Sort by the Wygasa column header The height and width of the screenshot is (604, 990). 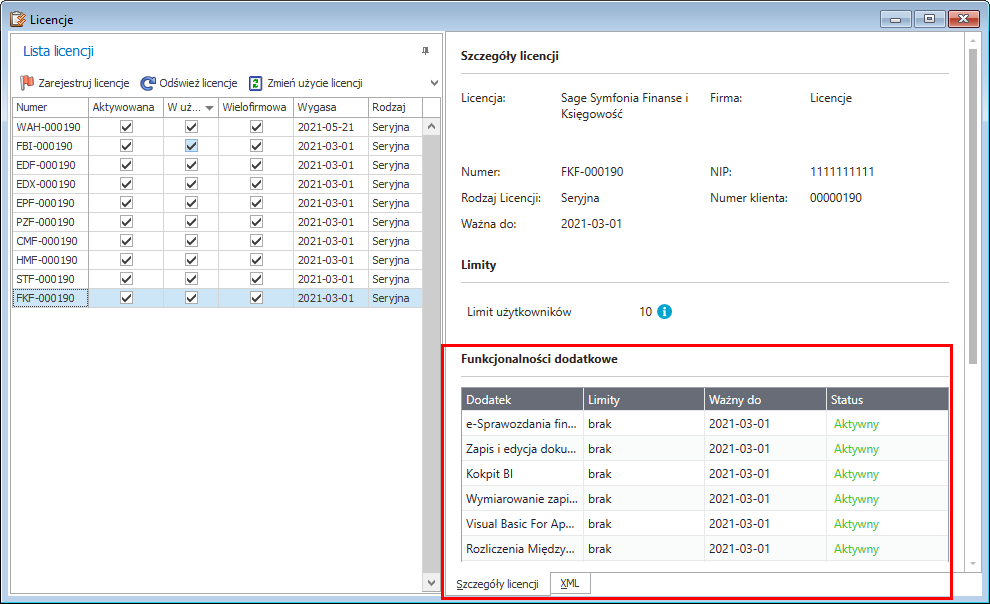pyautogui.click(x=331, y=107)
